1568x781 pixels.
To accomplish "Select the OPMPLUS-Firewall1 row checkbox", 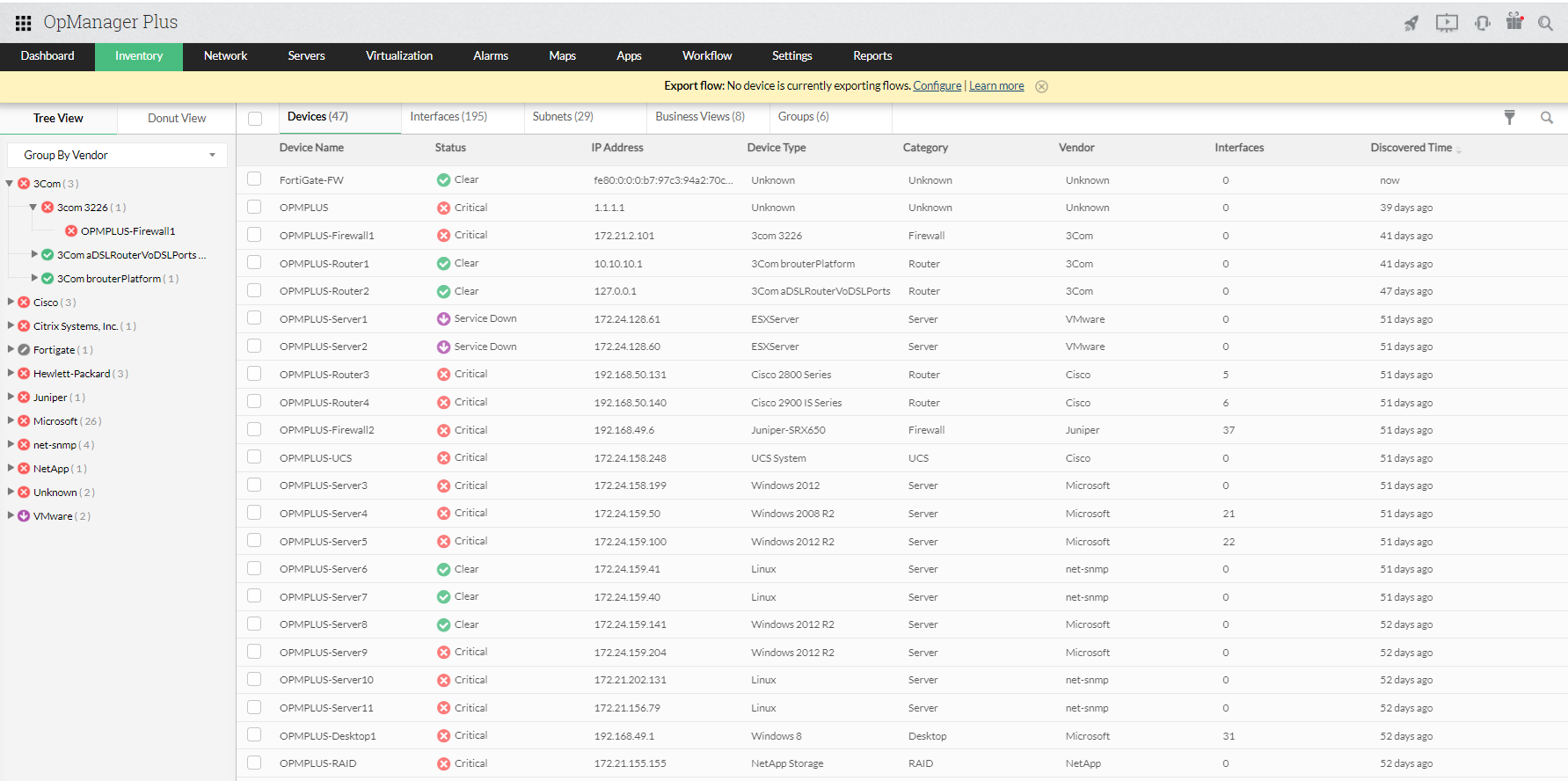I will tap(254, 235).
